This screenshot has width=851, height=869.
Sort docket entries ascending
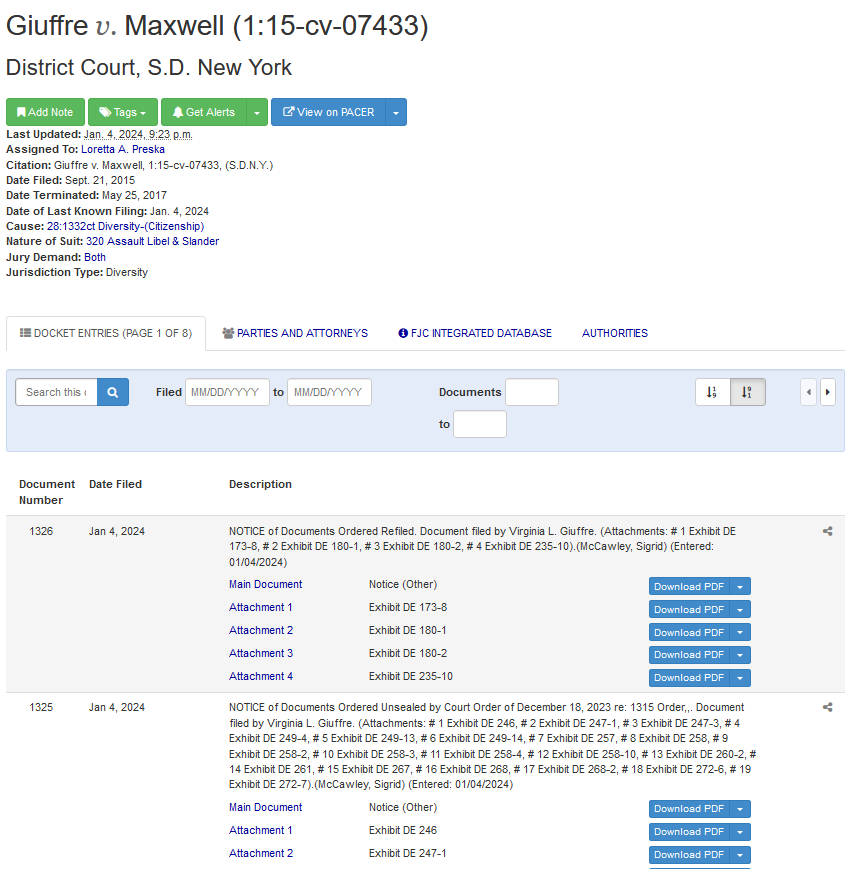coord(712,392)
